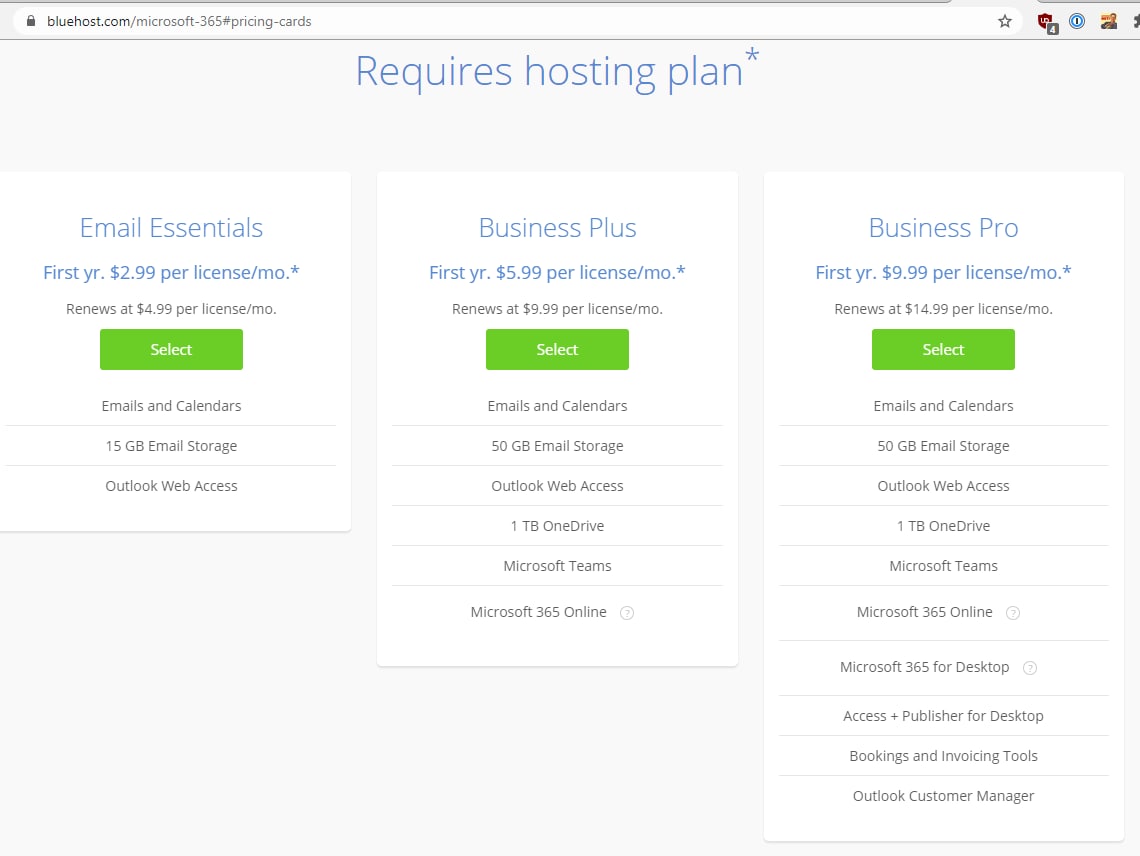
Task: Click 1 TB OneDrive in Business Pro
Action: click(x=944, y=526)
